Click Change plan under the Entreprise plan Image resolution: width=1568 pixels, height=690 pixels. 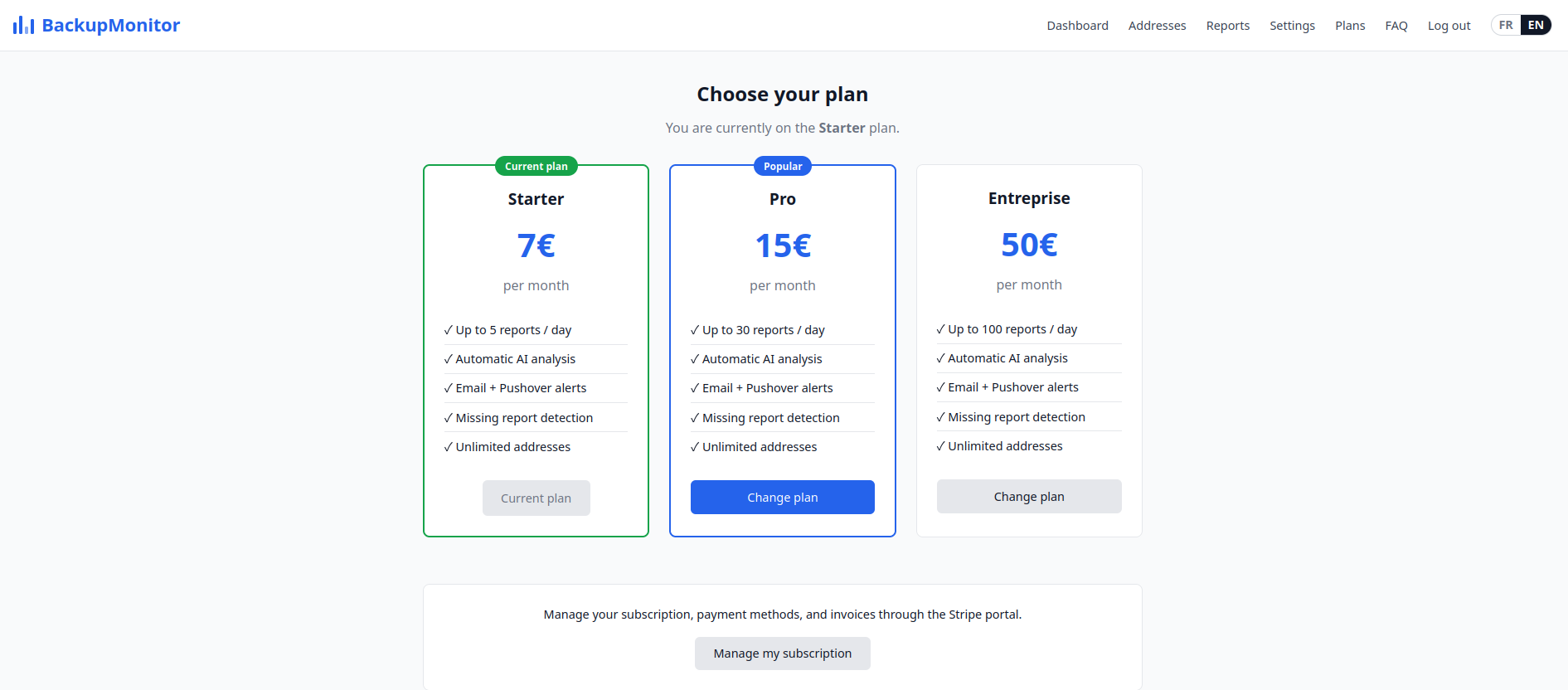pyautogui.click(x=1029, y=496)
